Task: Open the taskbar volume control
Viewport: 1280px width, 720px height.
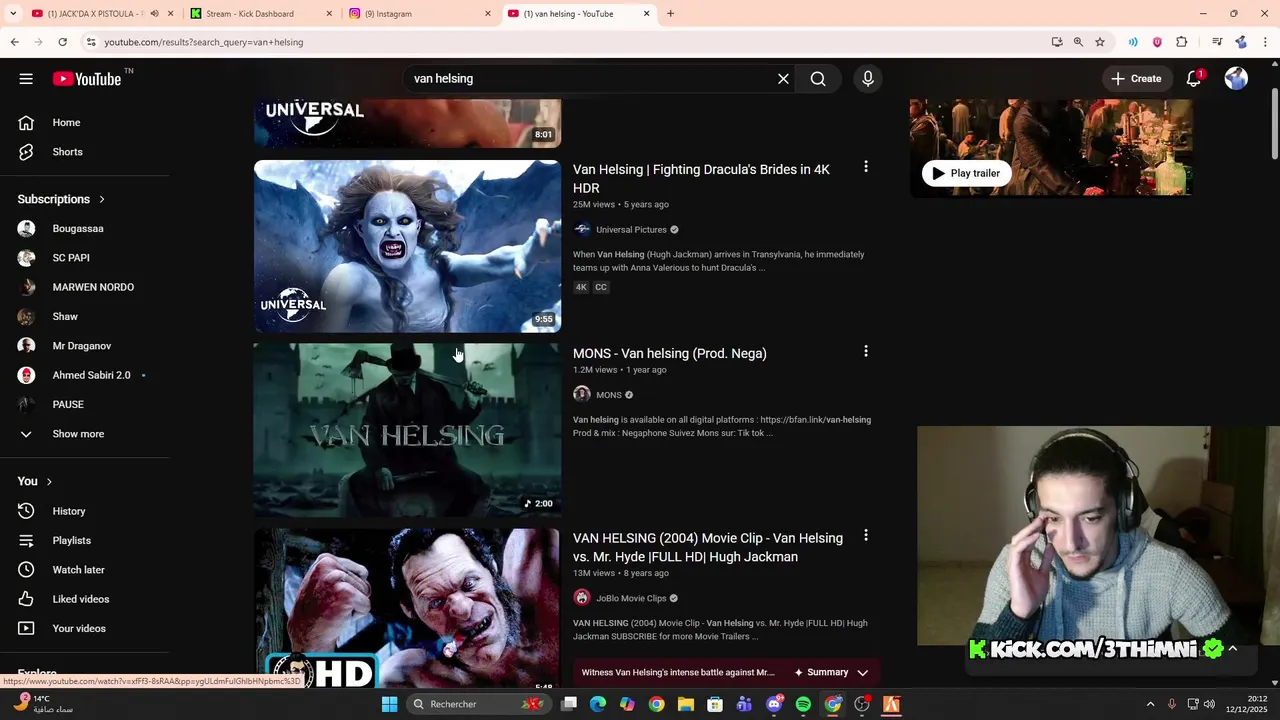Action: 1209,705
